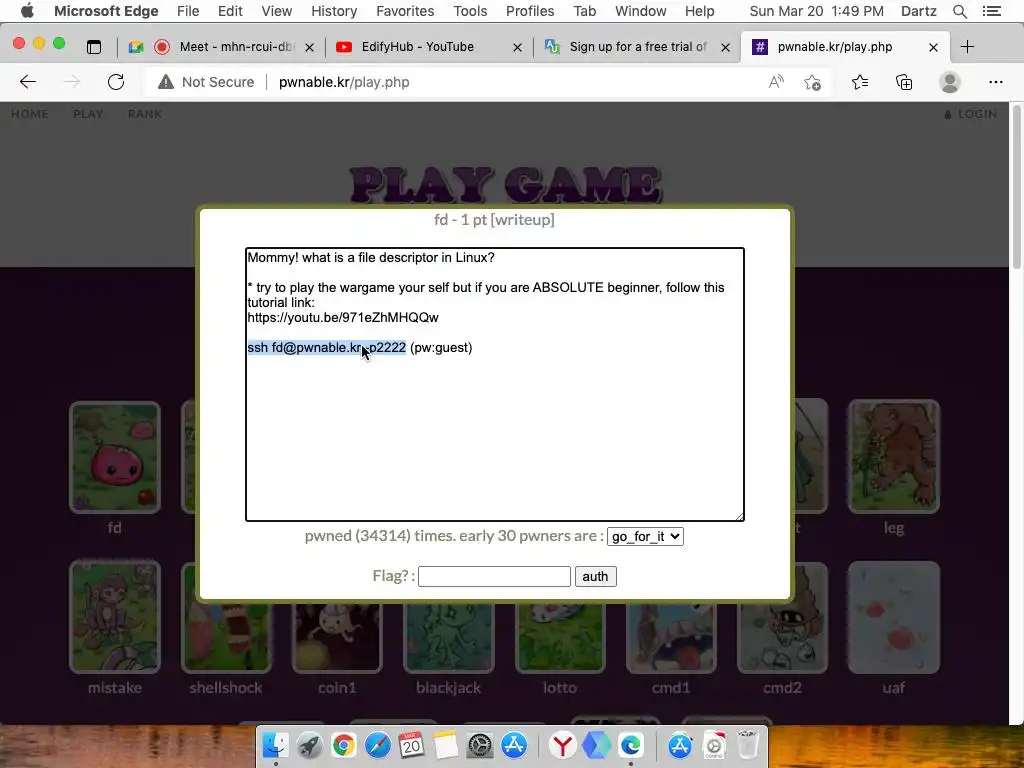Add this page to favorites star icon
Viewport: 1024px width, 768px height.
click(812, 82)
